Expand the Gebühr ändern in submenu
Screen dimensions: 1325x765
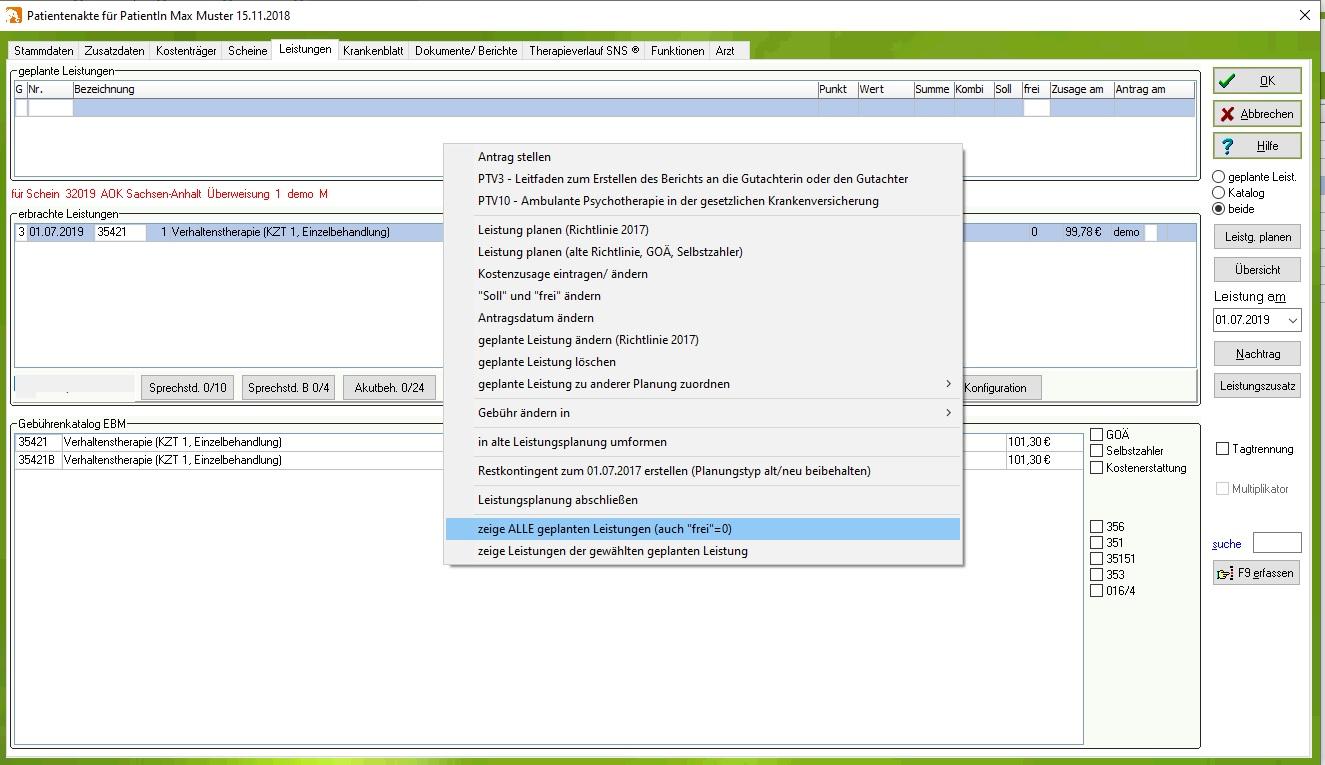coord(948,413)
